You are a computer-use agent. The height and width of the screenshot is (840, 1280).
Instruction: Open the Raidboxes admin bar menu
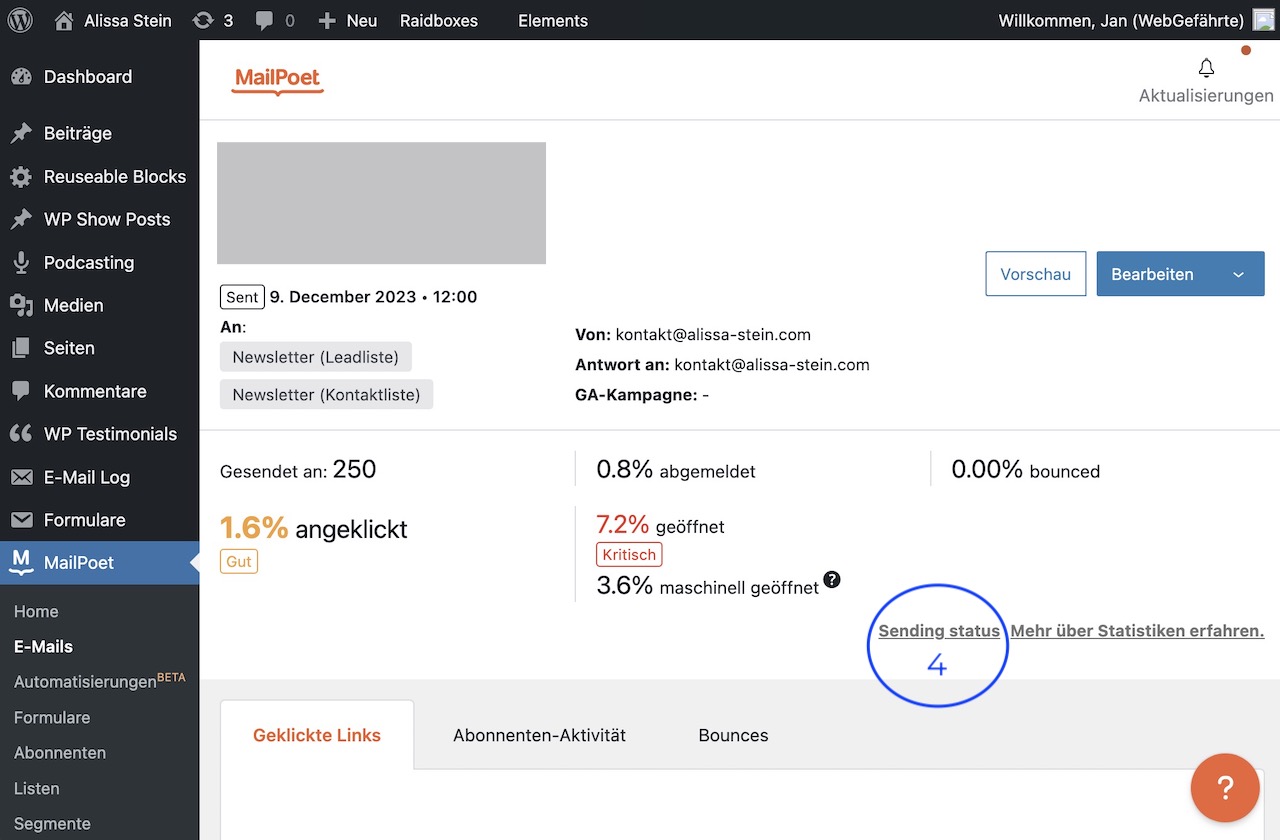439,20
